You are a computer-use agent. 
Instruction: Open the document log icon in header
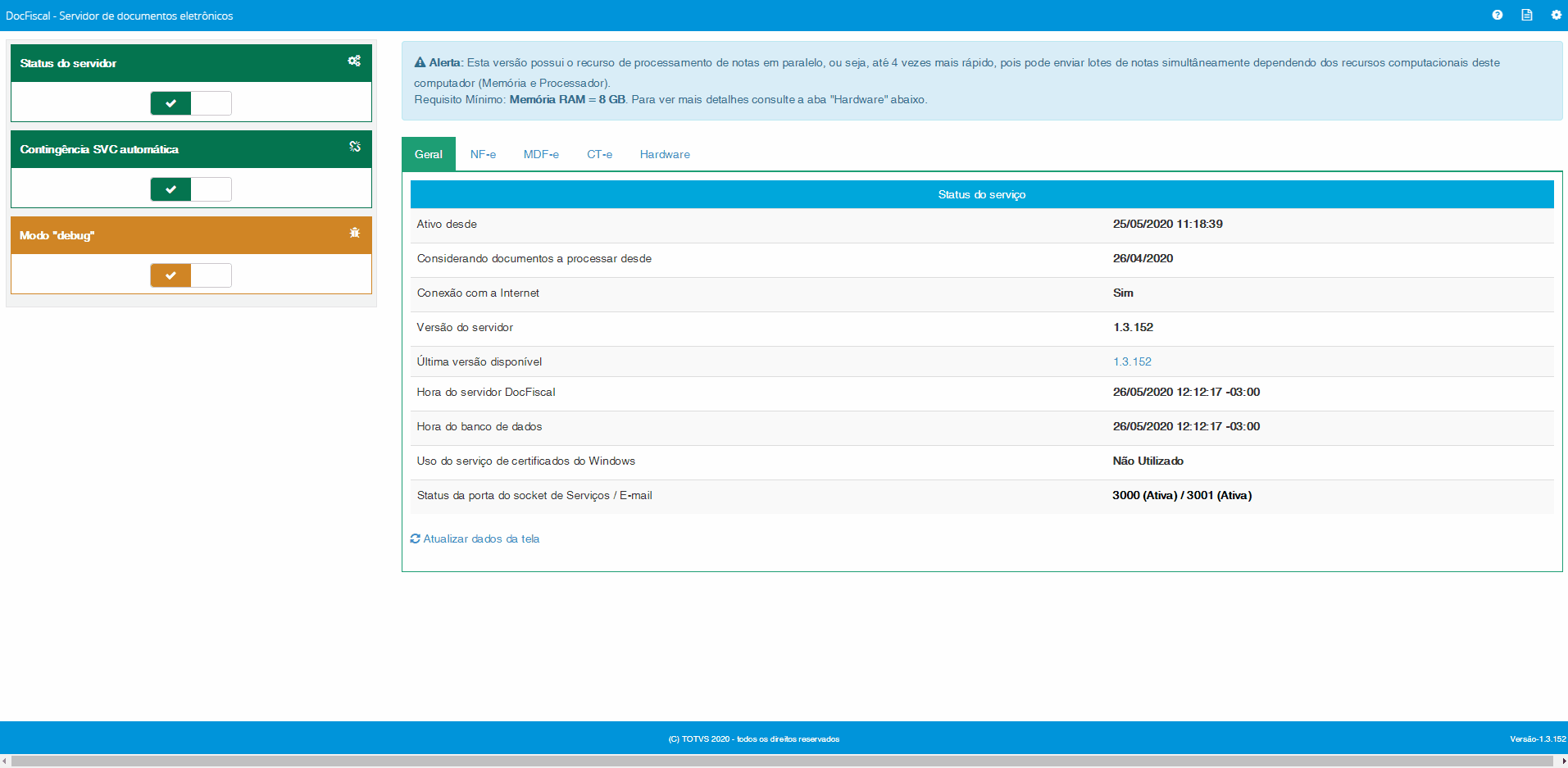click(x=1527, y=15)
